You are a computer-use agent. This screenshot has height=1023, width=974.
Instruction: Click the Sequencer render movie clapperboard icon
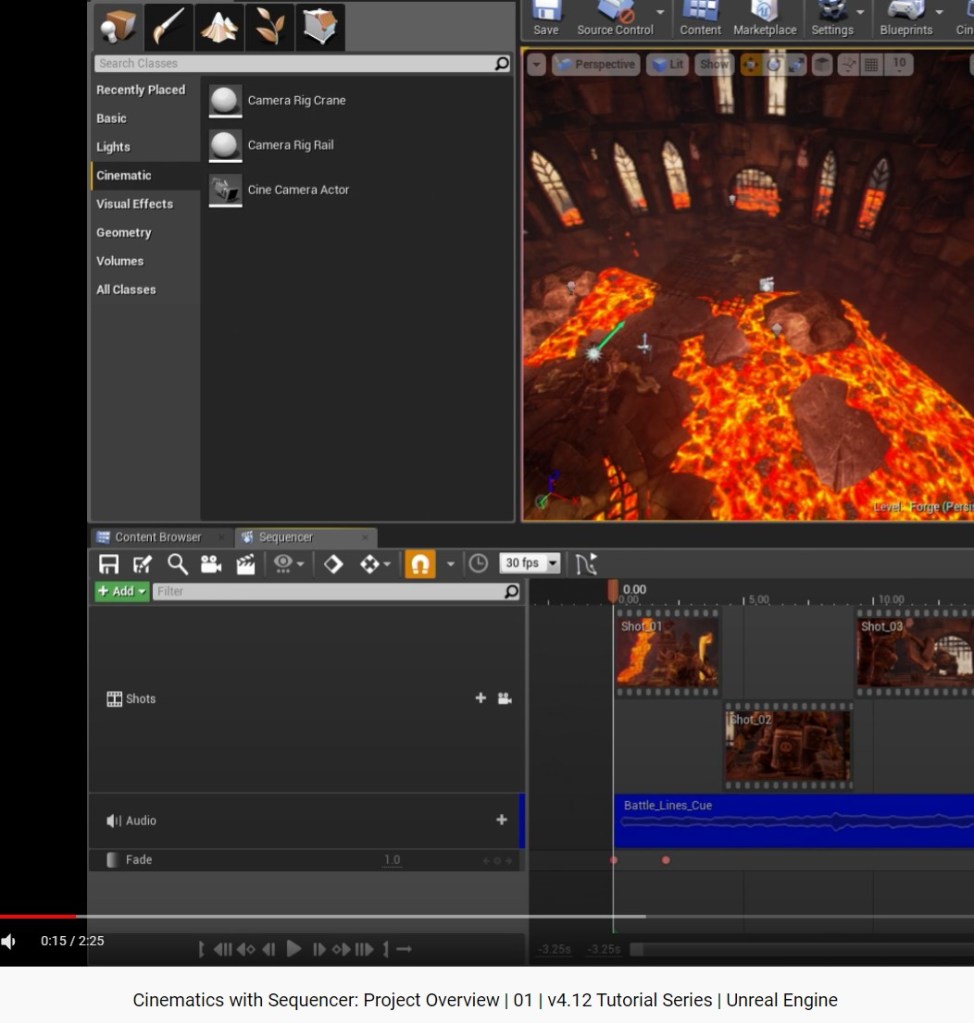tap(245, 564)
